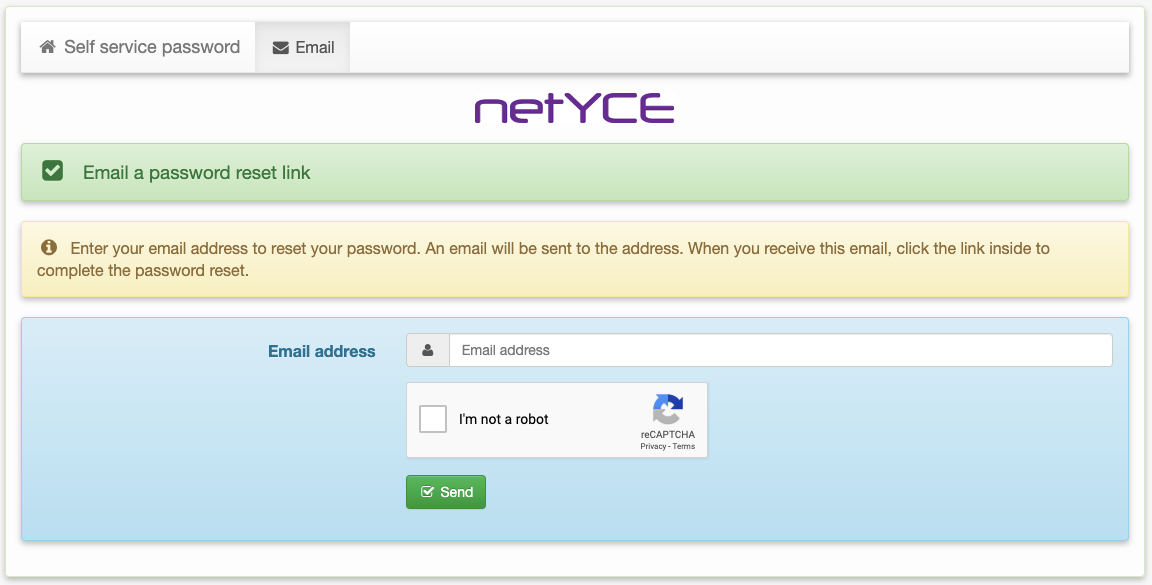Click the home icon in navbar

(47, 47)
